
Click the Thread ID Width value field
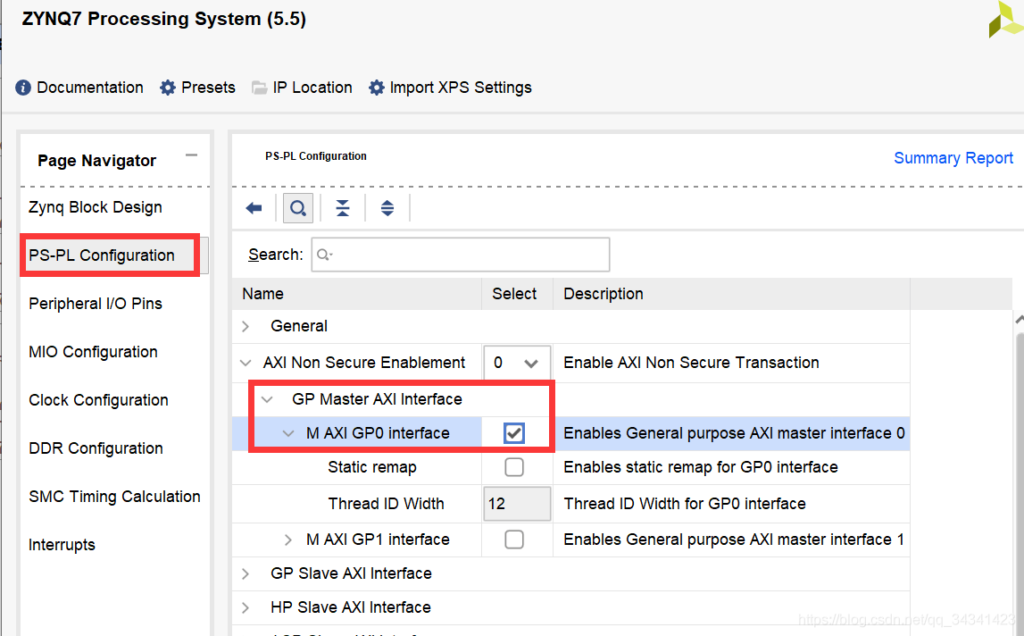coord(517,503)
